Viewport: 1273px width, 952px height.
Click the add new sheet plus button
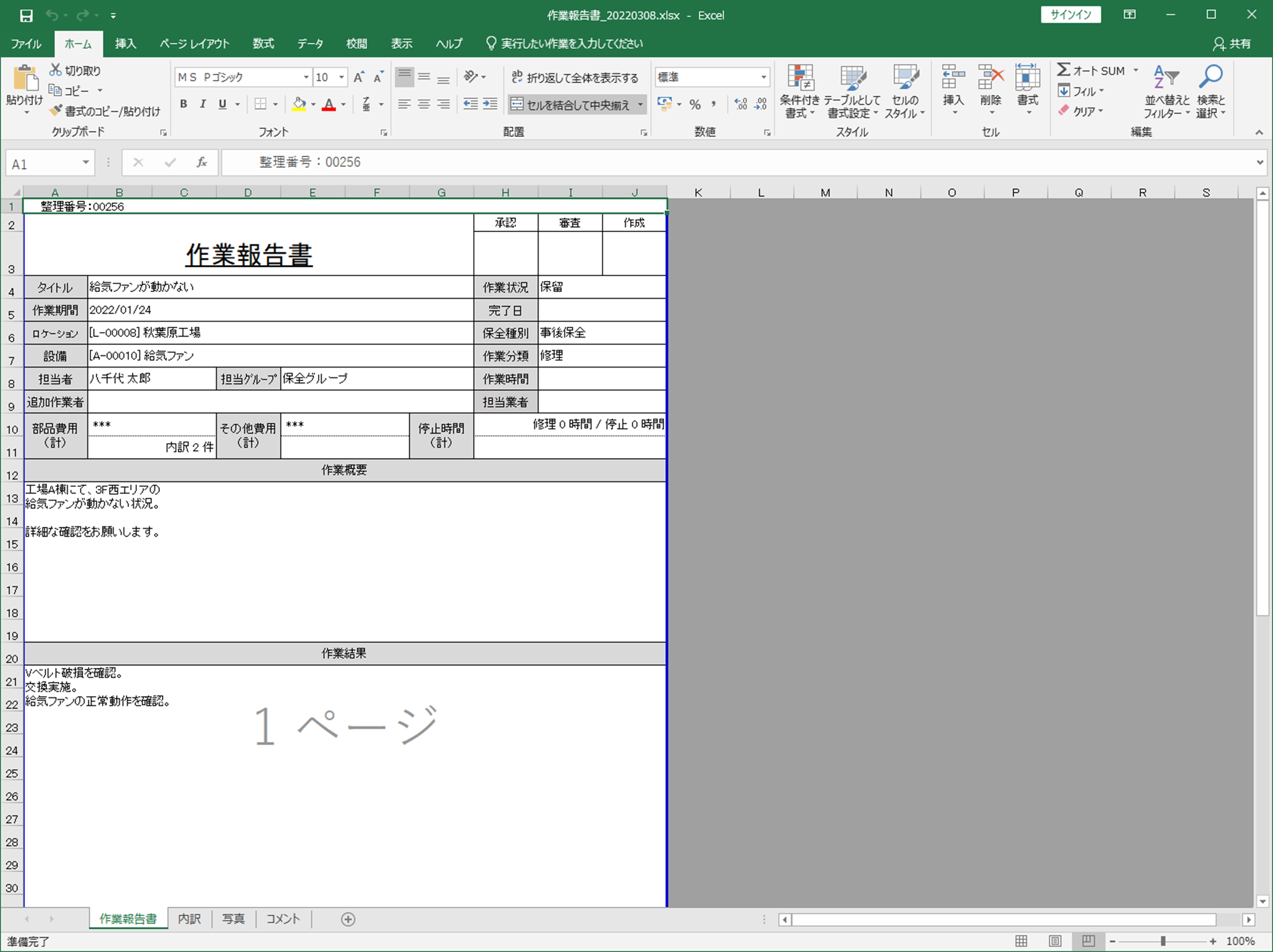coord(348,919)
